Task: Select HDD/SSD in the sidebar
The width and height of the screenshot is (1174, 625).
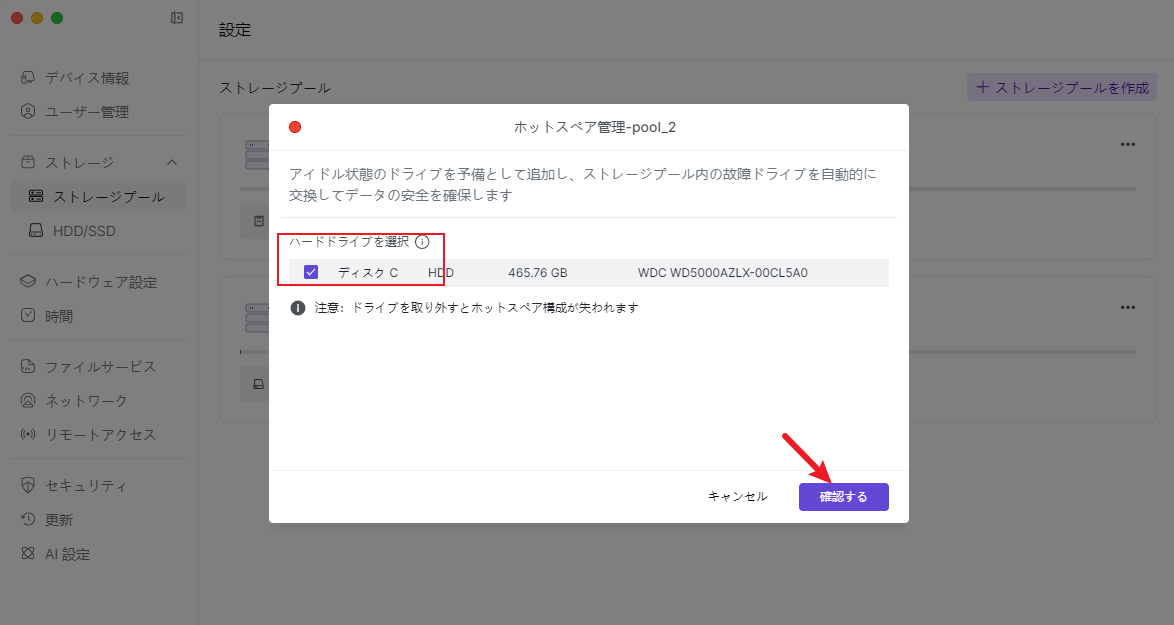Action: pos(84,231)
